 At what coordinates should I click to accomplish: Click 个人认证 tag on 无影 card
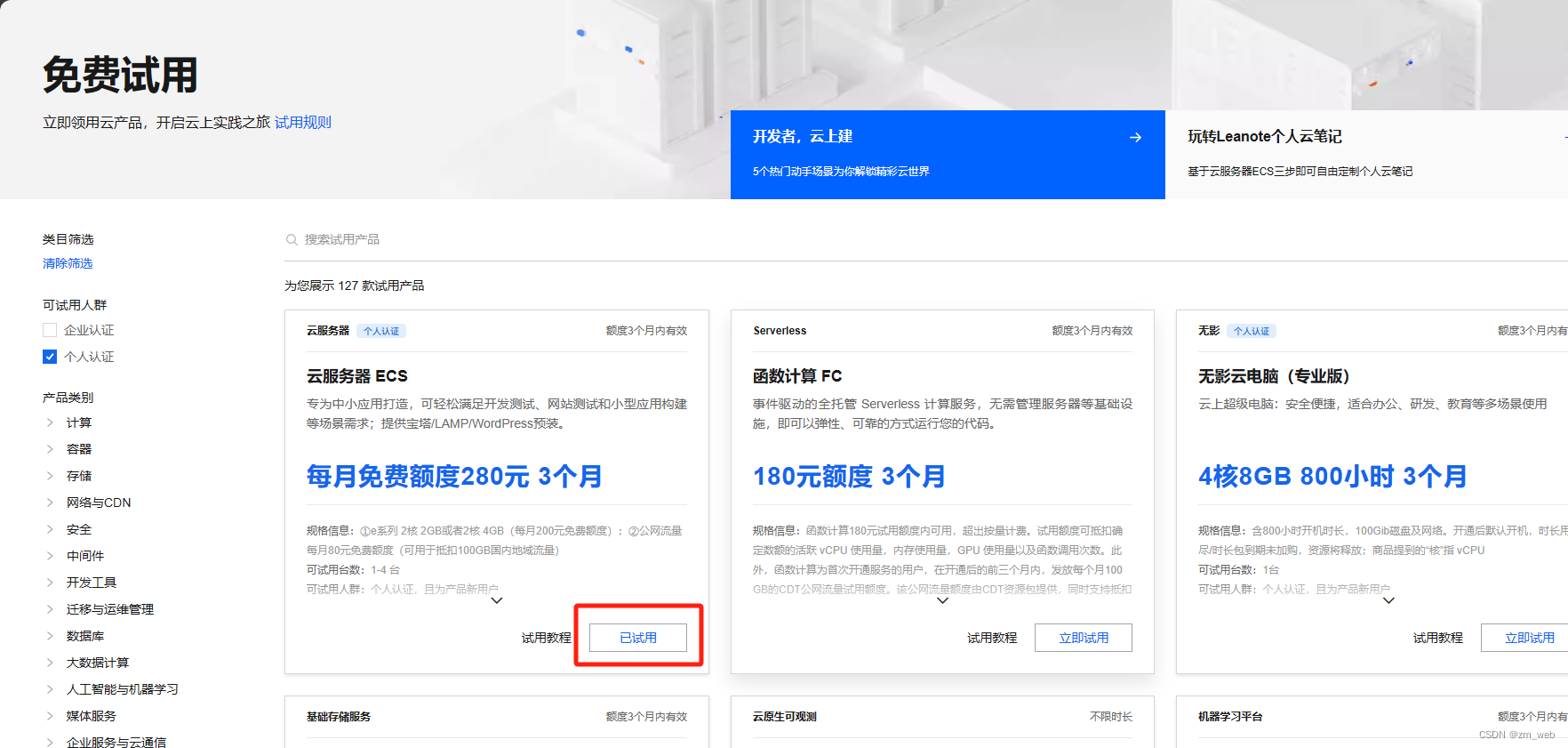tap(1252, 331)
